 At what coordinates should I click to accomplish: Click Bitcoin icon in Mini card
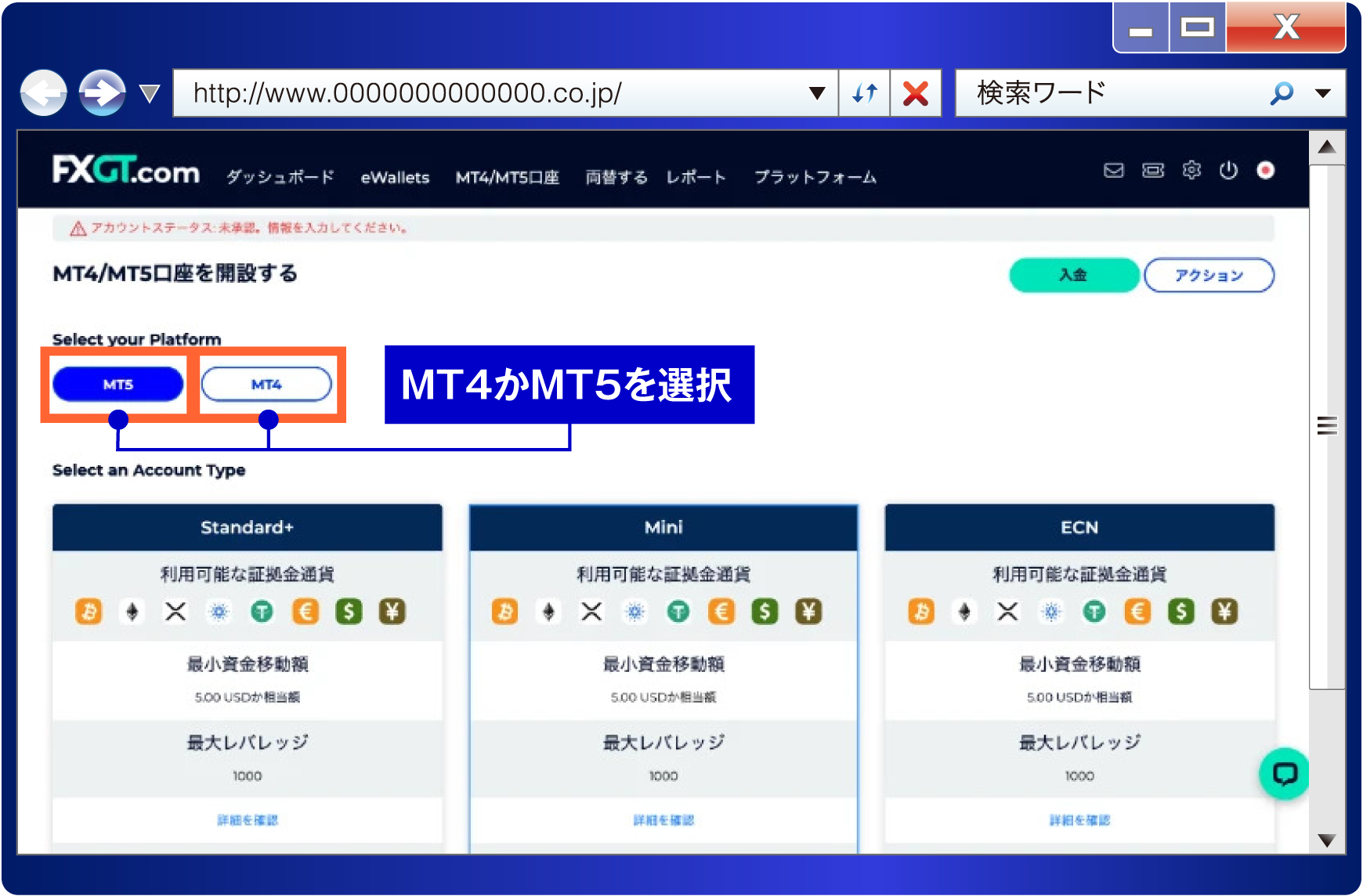click(505, 612)
